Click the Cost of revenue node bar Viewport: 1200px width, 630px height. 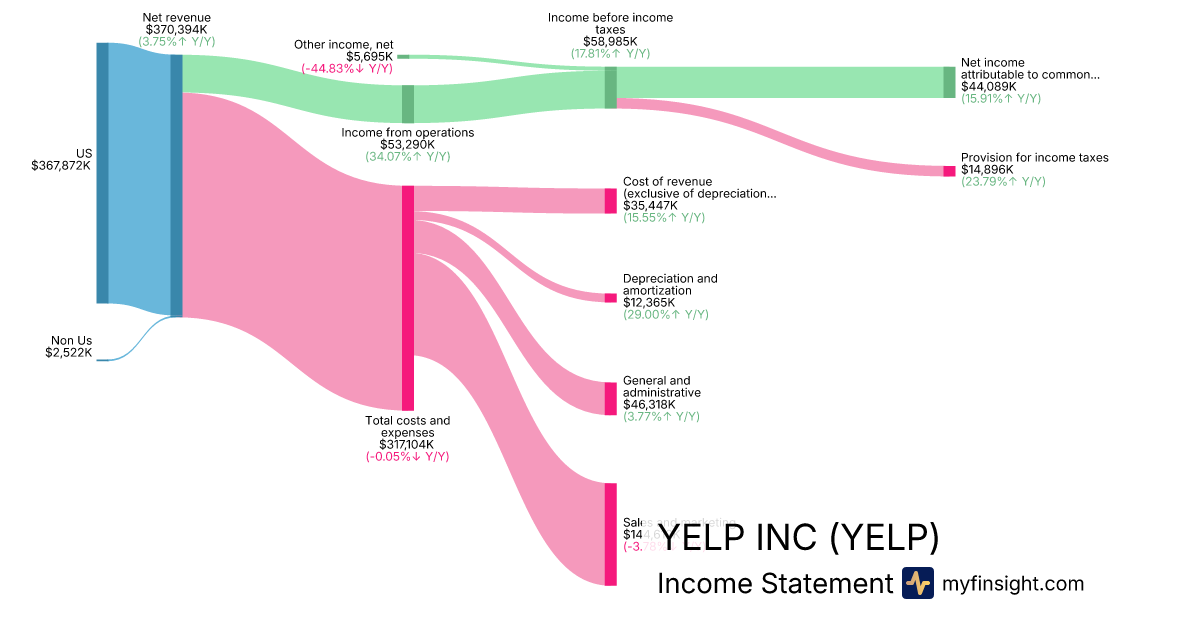(610, 201)
